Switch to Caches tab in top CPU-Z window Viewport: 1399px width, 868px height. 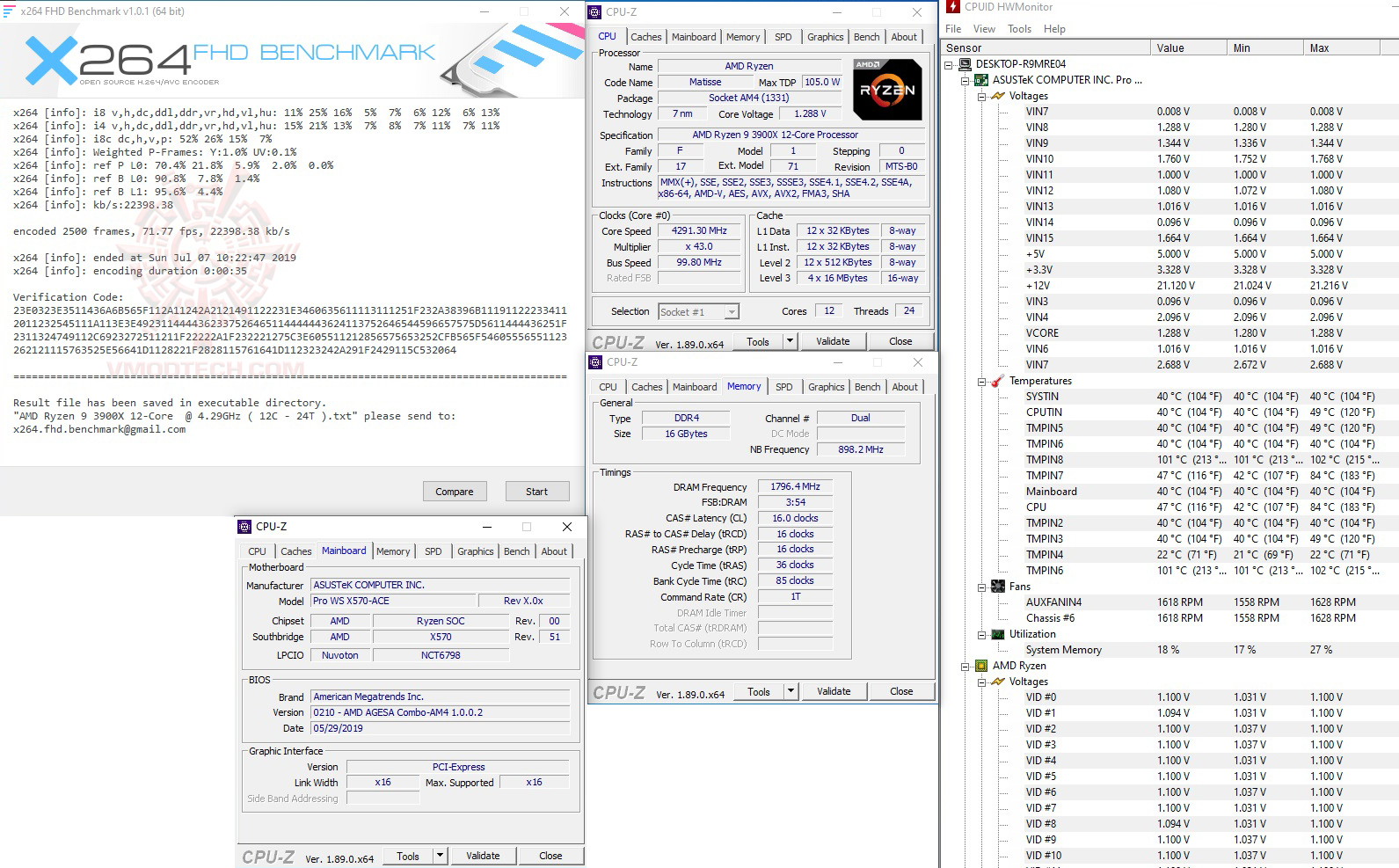645,37
